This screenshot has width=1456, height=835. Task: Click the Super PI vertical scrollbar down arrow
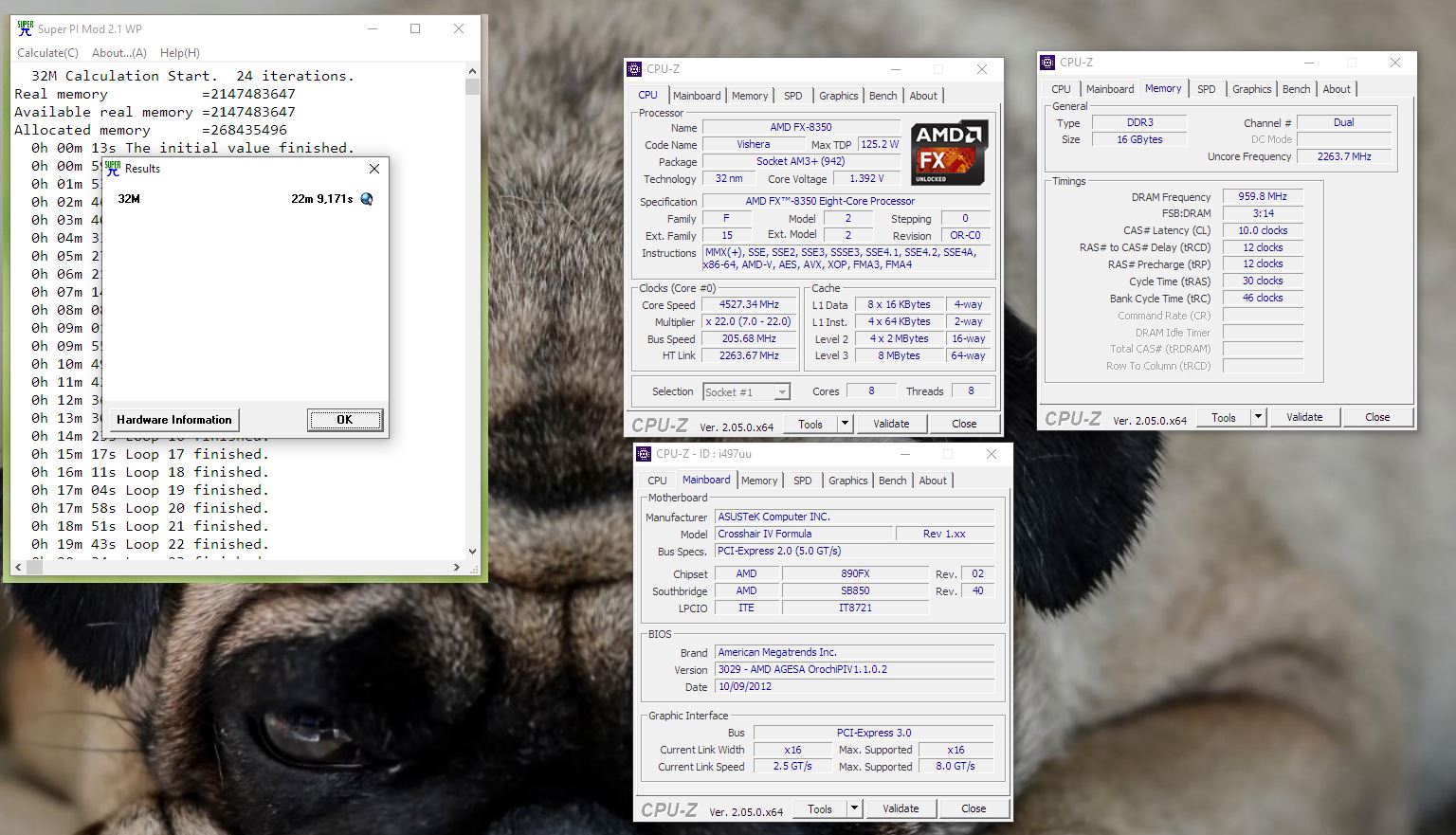click(x=472, y=551)
